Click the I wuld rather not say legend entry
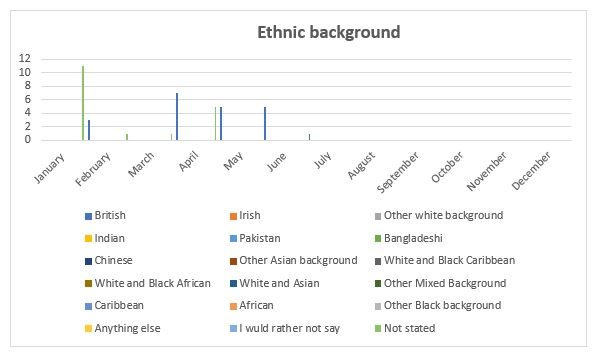Image resolution: width=598 pixels, height=362 pixels. tap(285, 328)
